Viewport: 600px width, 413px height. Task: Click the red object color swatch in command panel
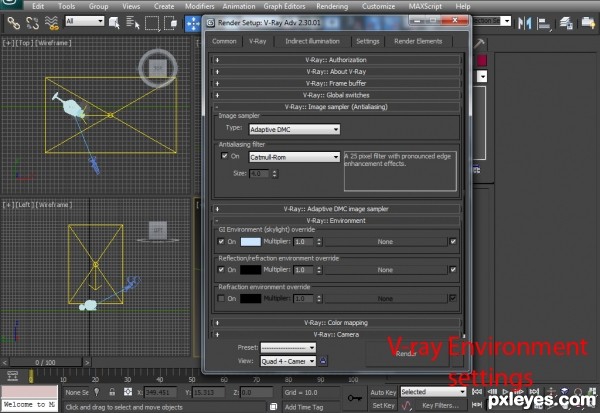coord(482,60)
